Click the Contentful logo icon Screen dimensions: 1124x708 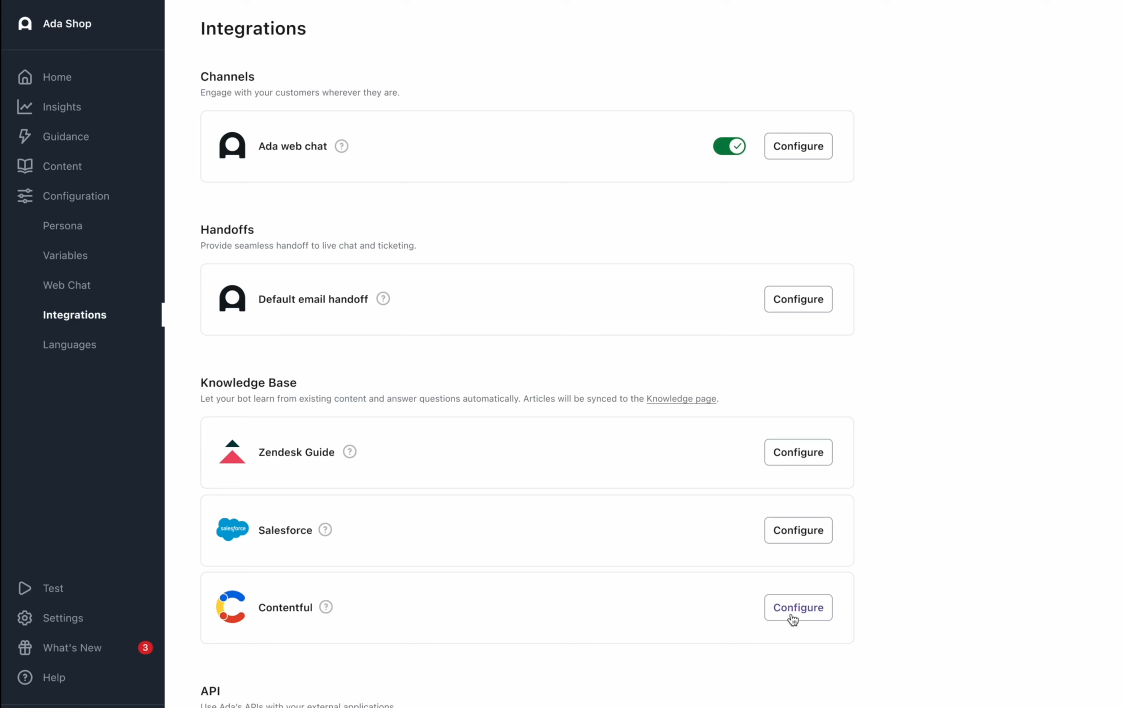[x=232, y=607]
